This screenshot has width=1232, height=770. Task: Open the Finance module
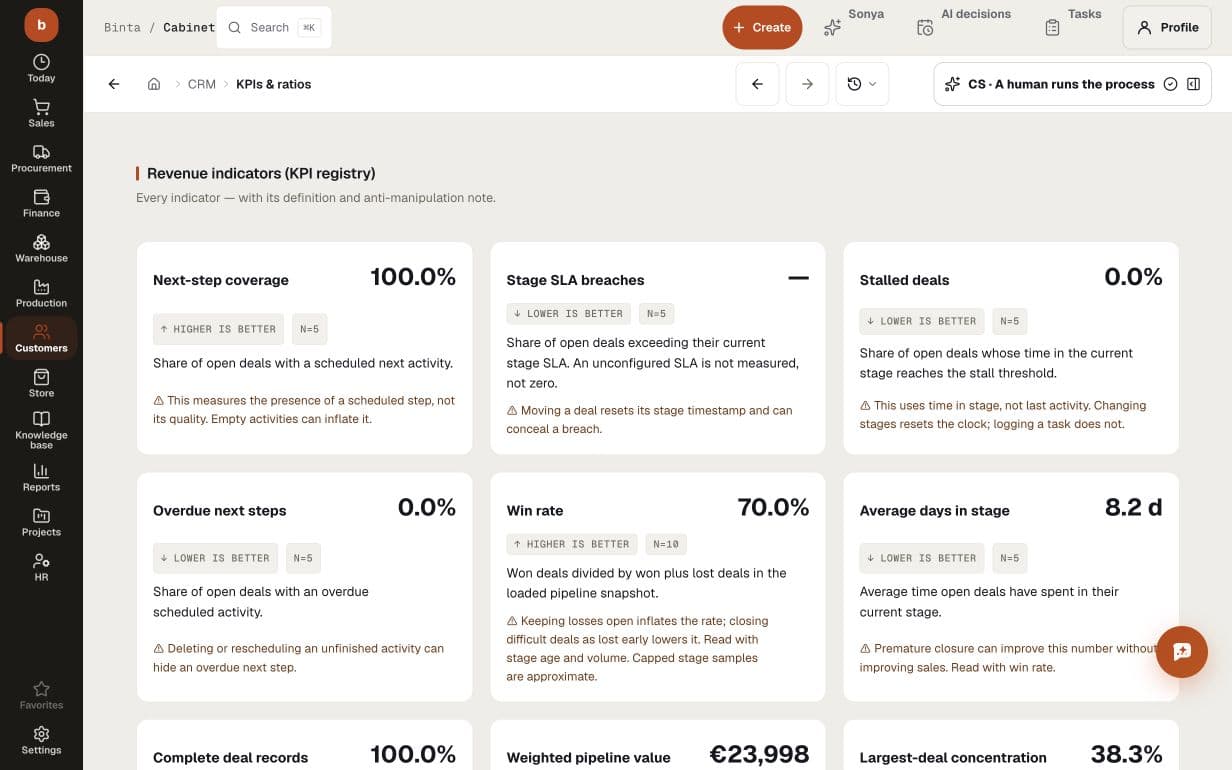pos(41,203)
